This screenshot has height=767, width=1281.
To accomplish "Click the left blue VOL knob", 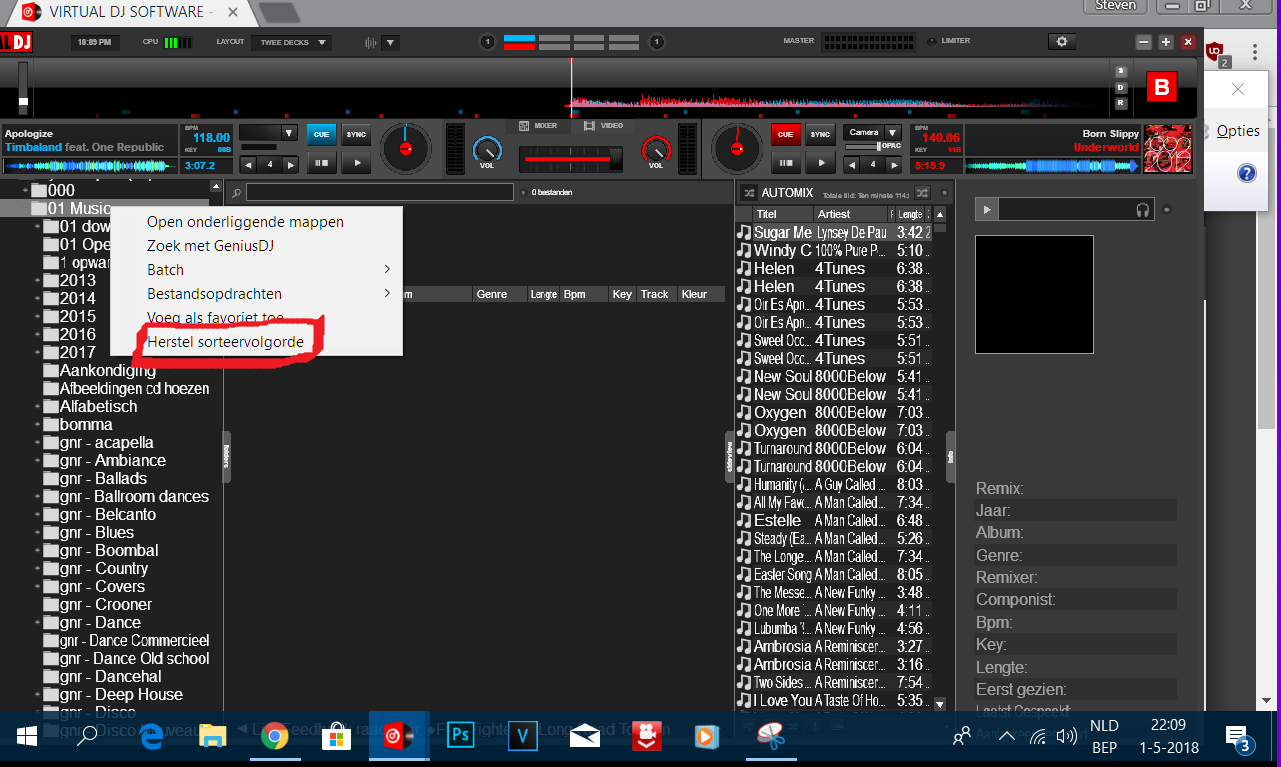I will 487,149.
